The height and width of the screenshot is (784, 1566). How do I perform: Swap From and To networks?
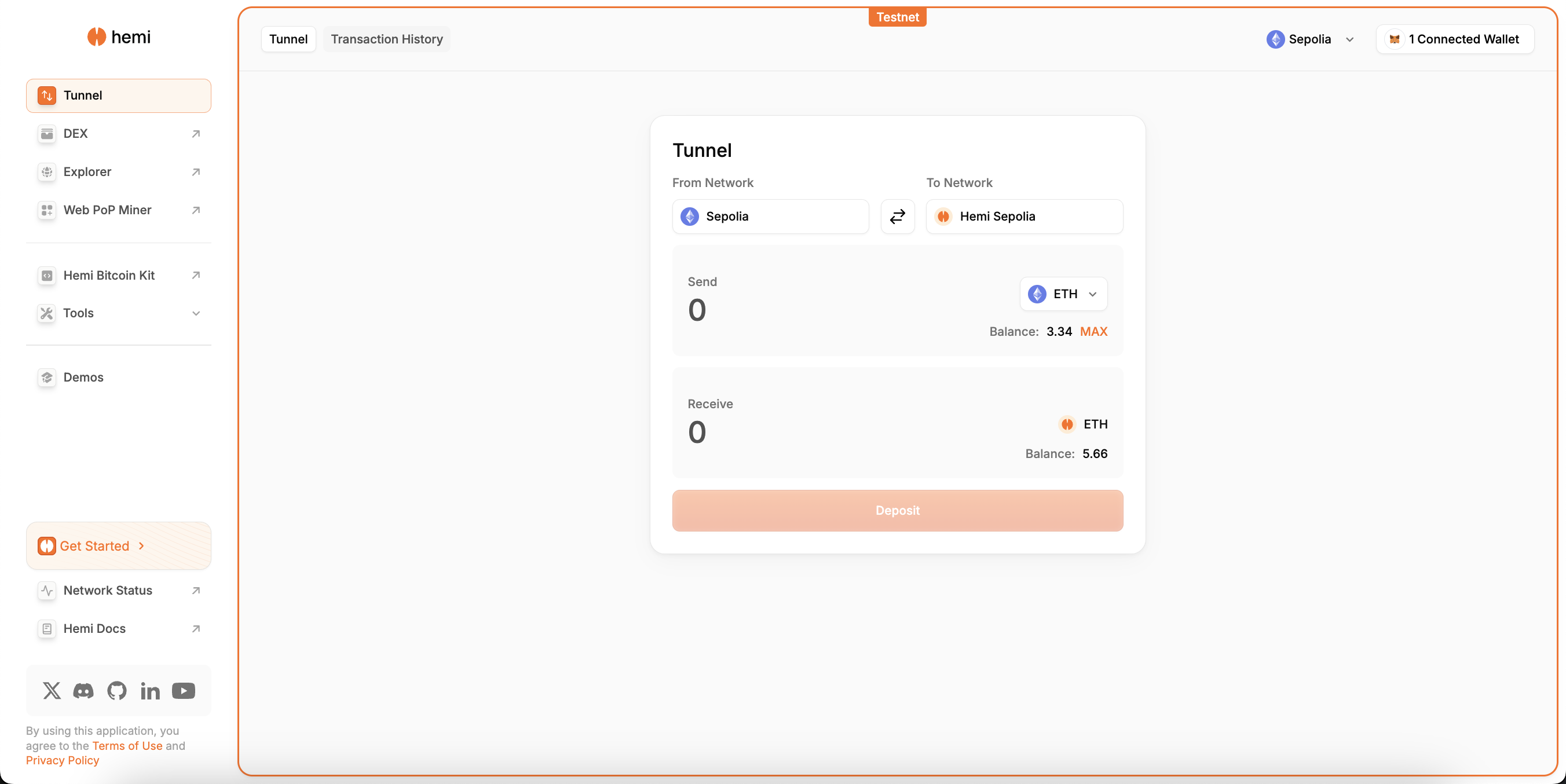[x=898, y=217]
